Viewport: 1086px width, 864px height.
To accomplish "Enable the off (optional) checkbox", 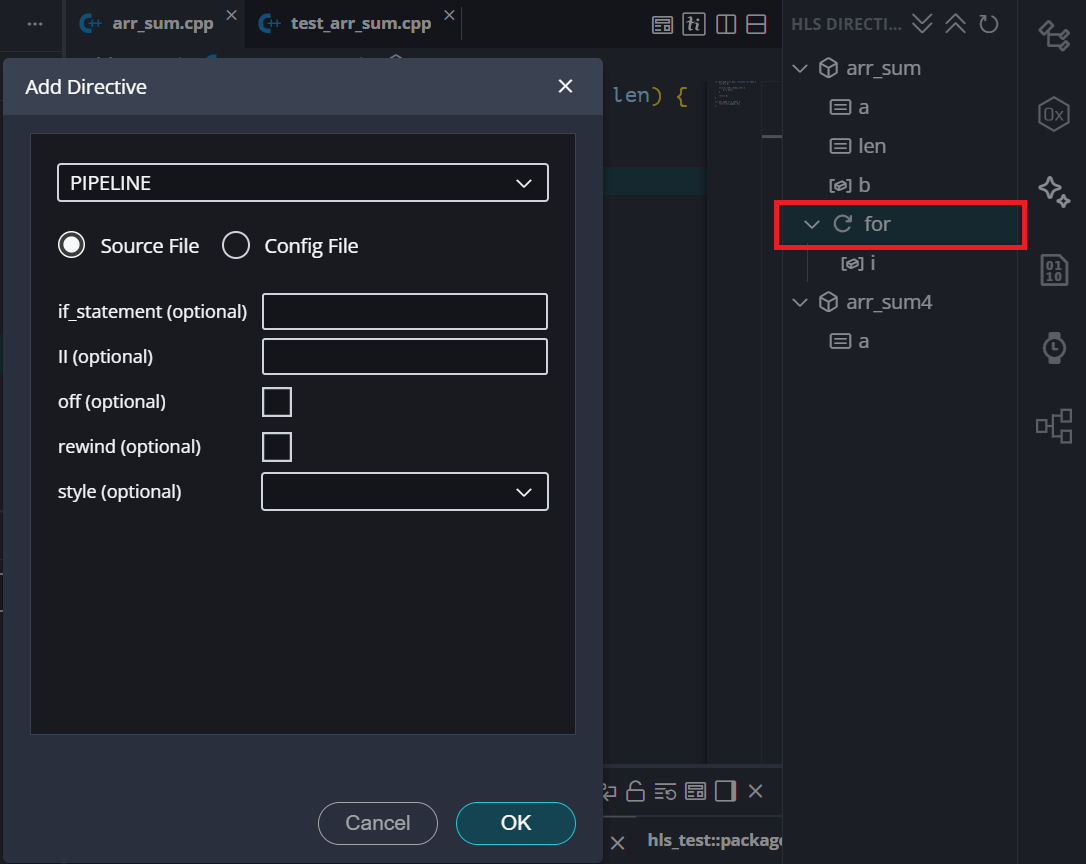I will coord(277,402).
